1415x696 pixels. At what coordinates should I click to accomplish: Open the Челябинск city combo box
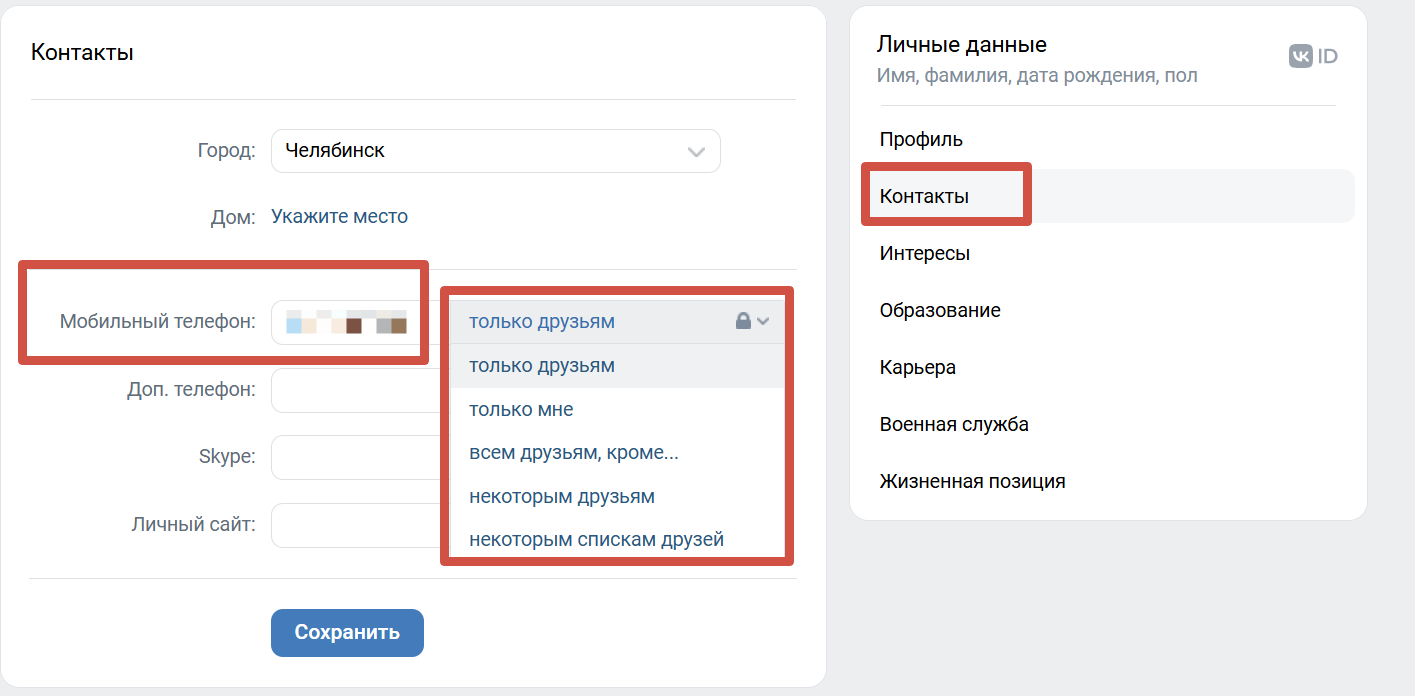(x=480, y=151)
